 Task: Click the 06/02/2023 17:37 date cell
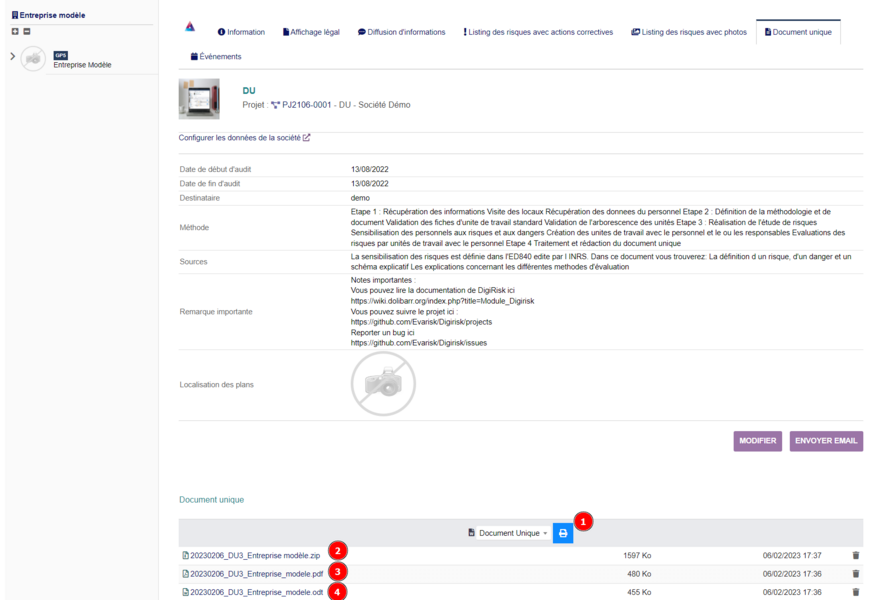tap(792, 556)
